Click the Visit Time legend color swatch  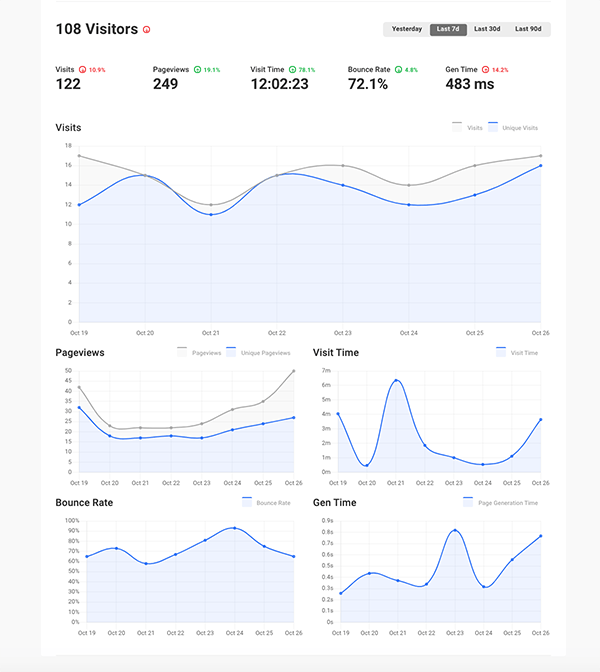click(x=501, y=352)
